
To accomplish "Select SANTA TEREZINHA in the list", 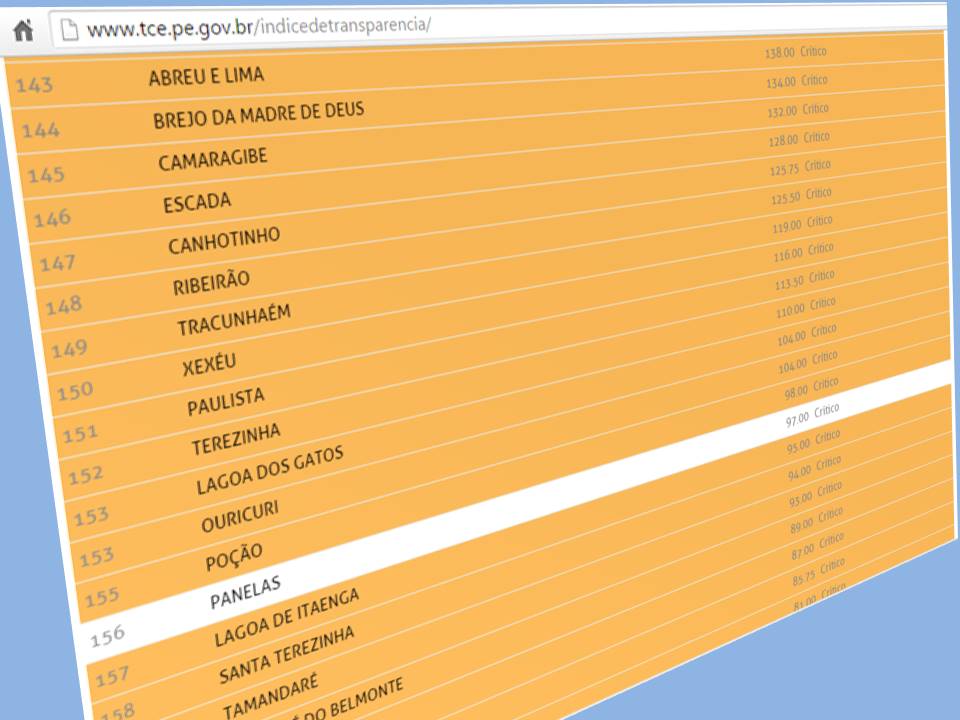I will point(287,654).
